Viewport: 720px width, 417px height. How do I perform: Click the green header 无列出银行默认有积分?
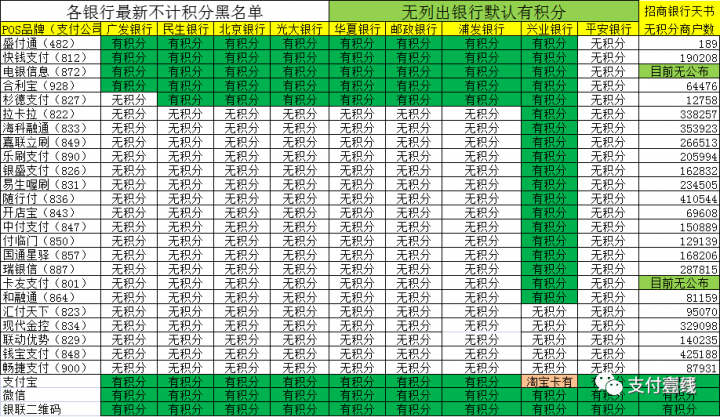[x=484, y=11]
